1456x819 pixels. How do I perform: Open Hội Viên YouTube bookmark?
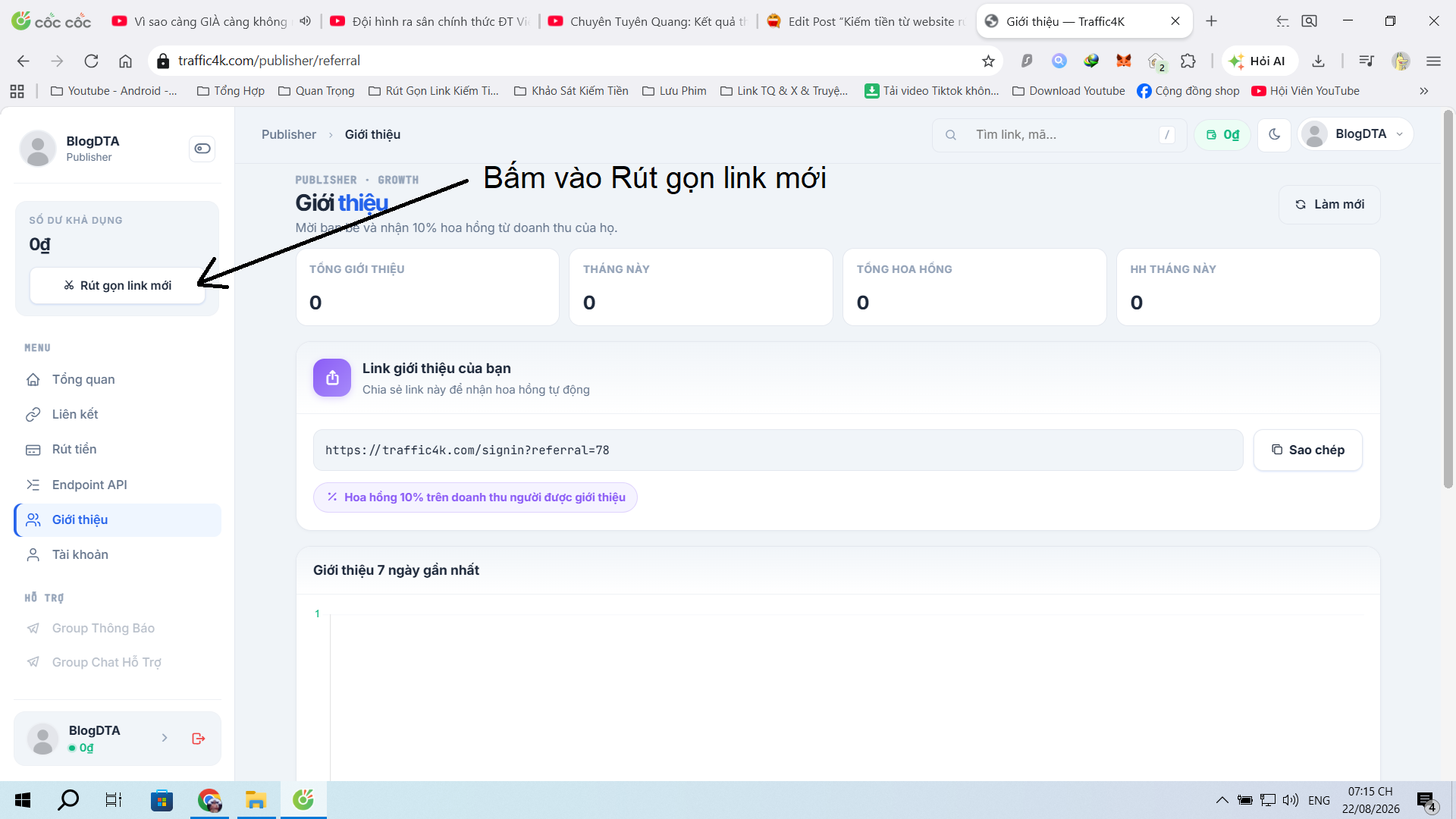tap(1305, 91)
